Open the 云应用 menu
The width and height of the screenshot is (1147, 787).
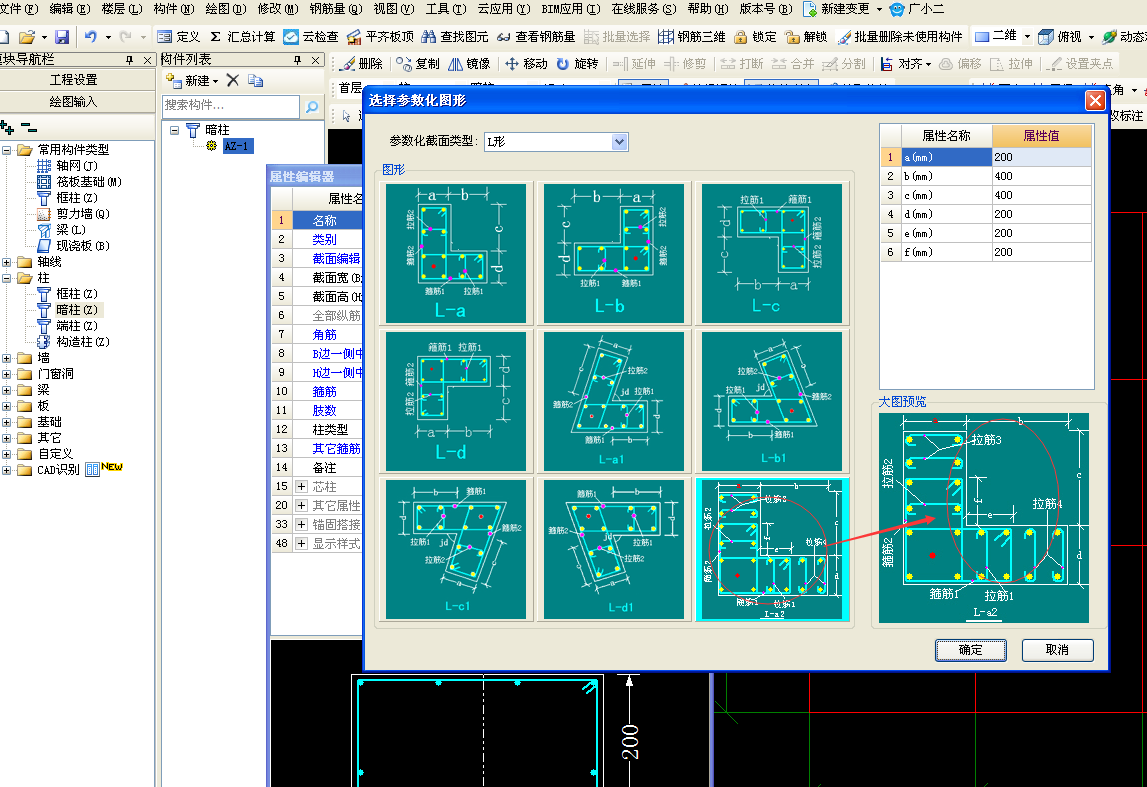click(503, 9)
